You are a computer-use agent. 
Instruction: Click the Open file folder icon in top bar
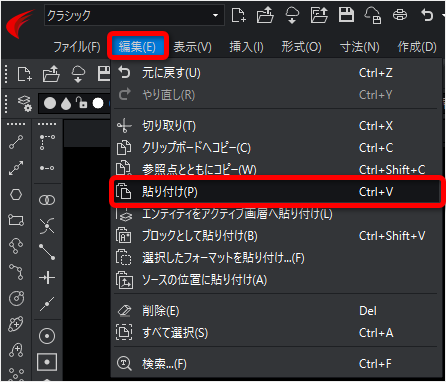point(265,15)
